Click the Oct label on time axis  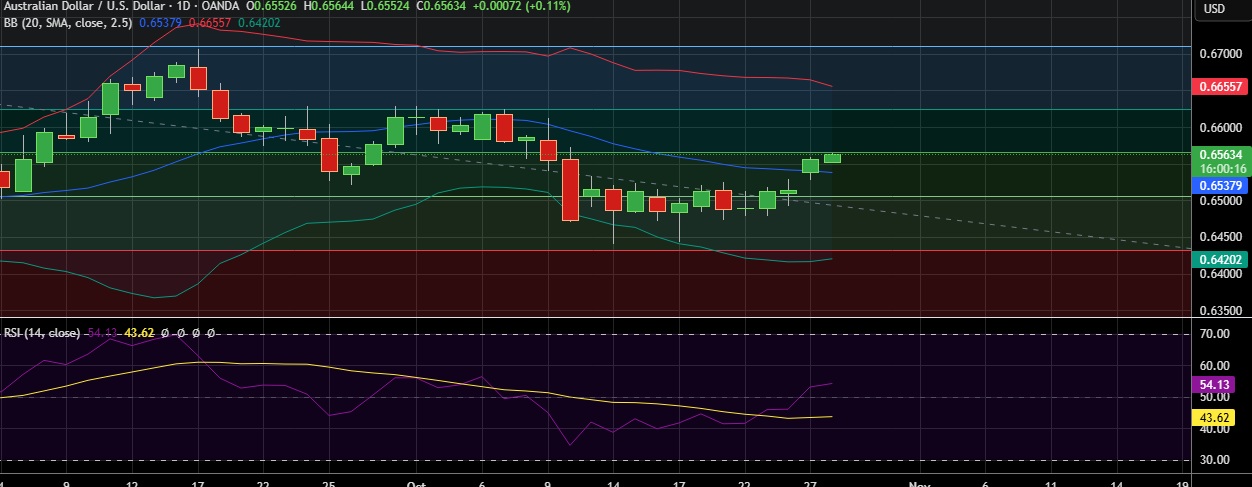coord(417,483)
